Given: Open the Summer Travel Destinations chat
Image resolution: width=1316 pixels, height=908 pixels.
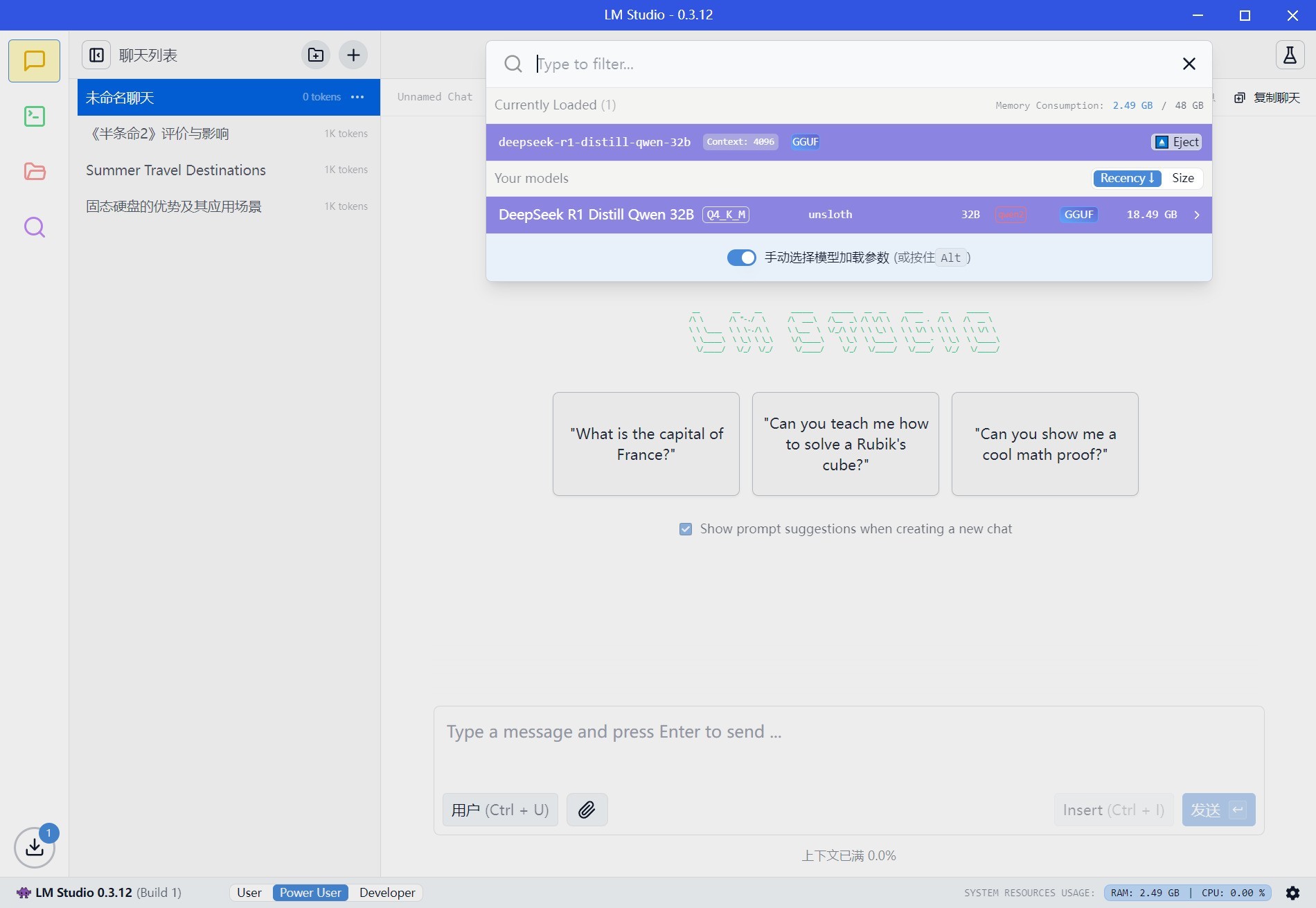Looking at the screenshot, I should (229, 170).
